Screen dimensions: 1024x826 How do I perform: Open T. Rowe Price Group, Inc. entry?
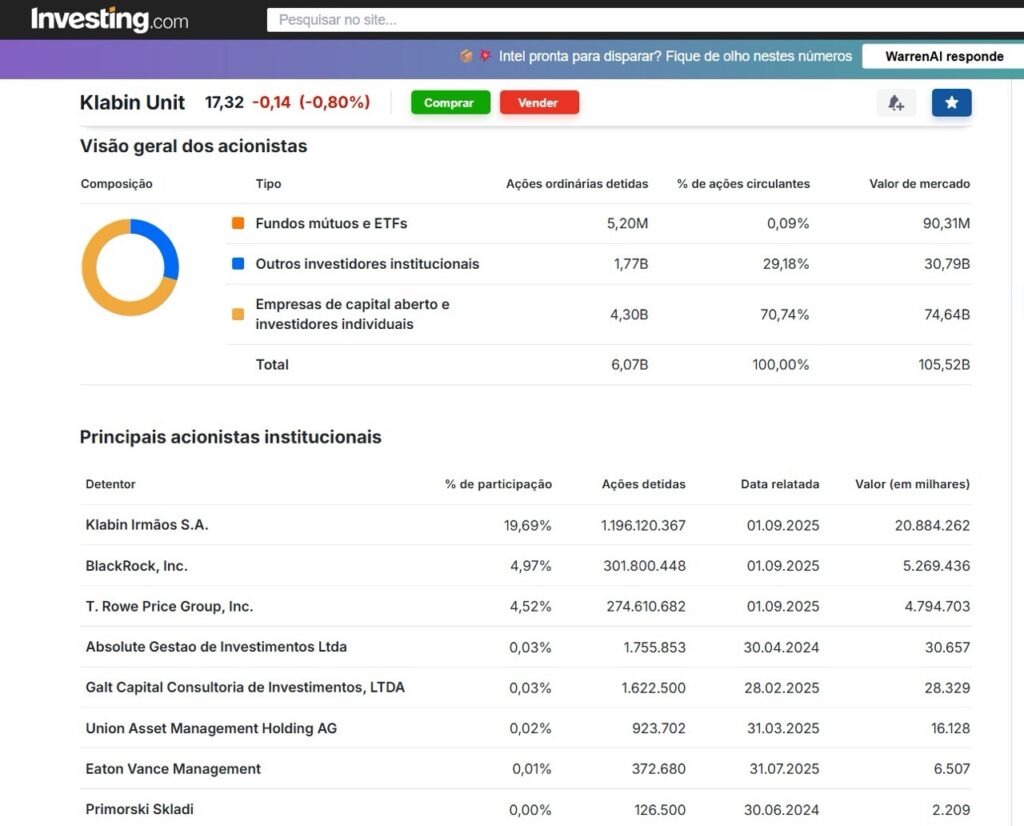169,606
